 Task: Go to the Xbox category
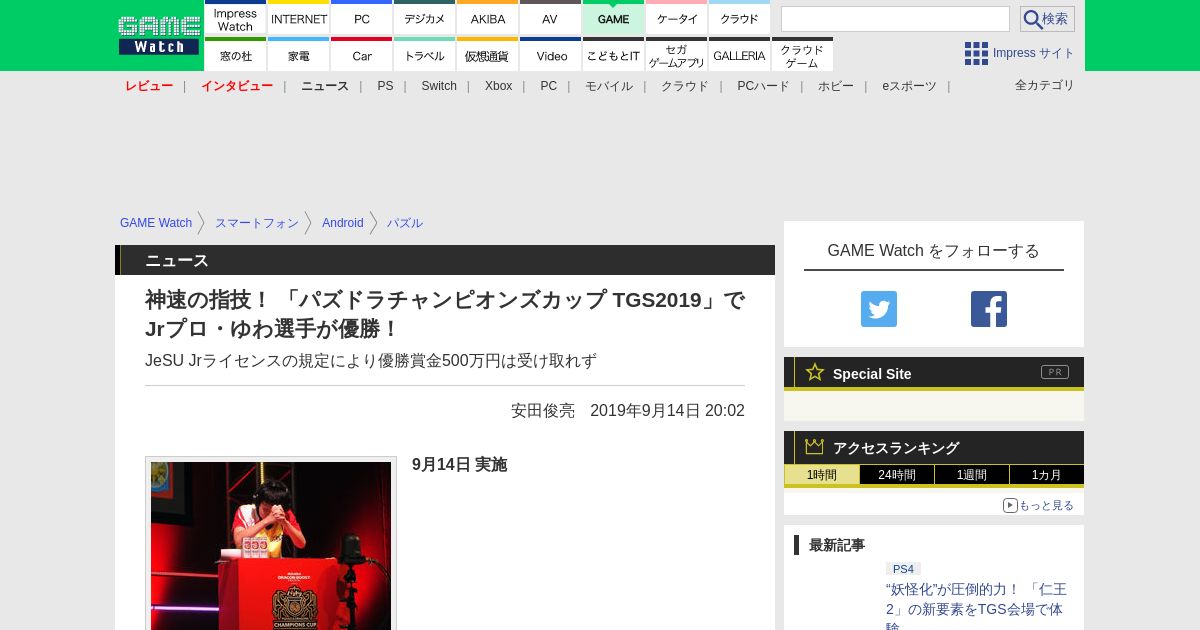498,86
